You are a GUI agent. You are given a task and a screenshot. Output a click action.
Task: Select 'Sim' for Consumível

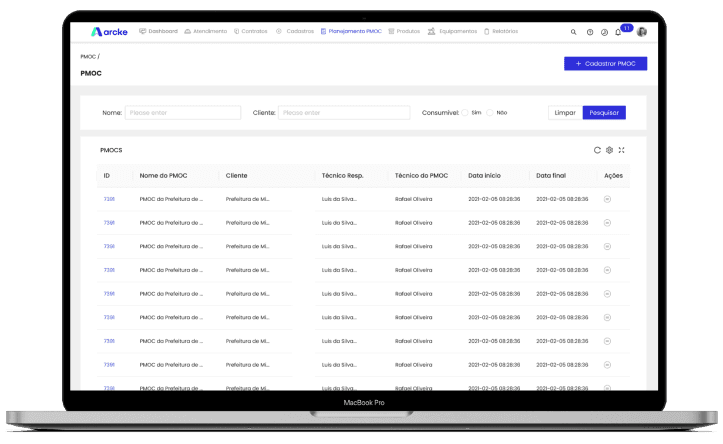(465, 113)
